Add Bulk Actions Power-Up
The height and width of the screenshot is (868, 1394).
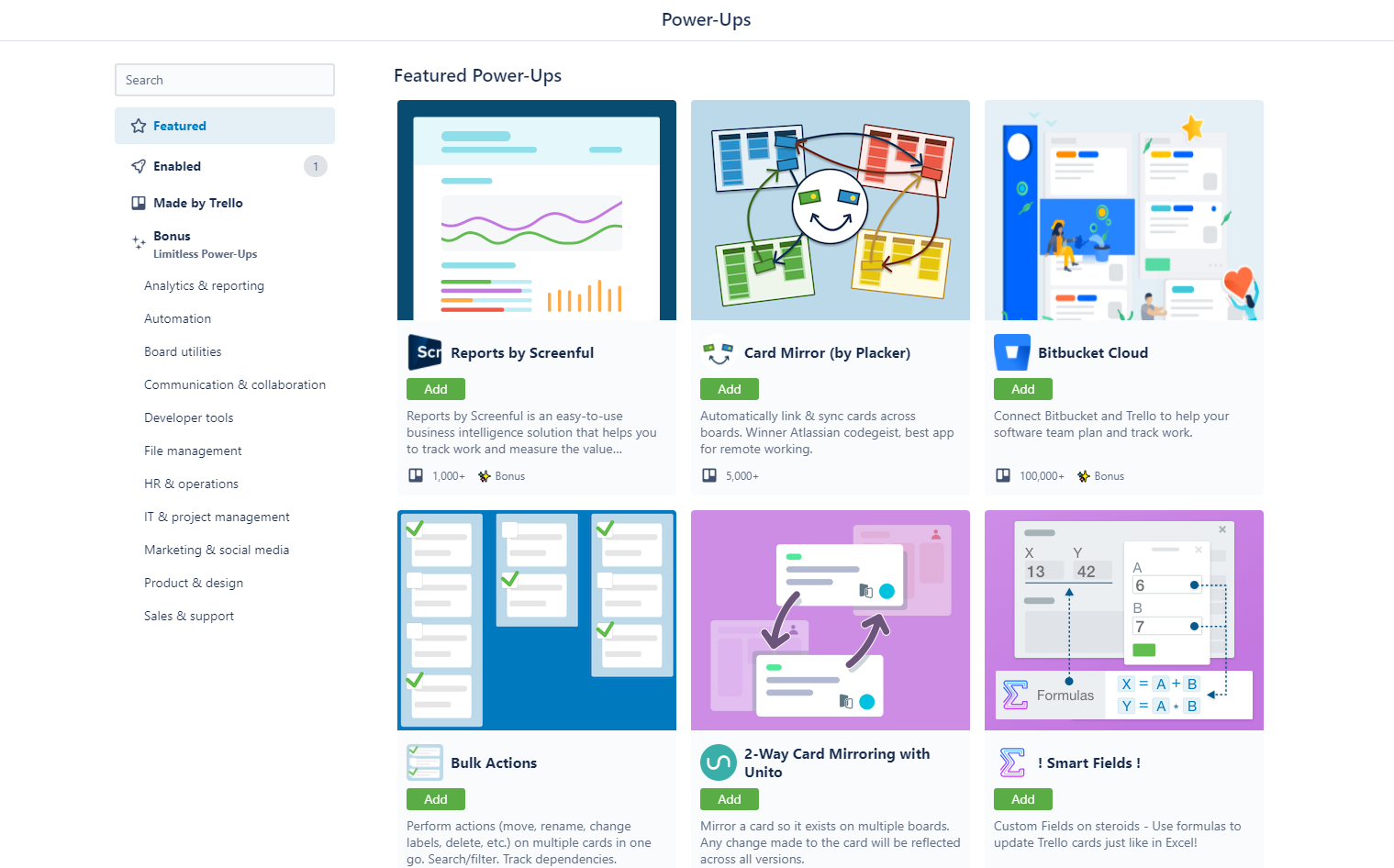tap(436, 799)
